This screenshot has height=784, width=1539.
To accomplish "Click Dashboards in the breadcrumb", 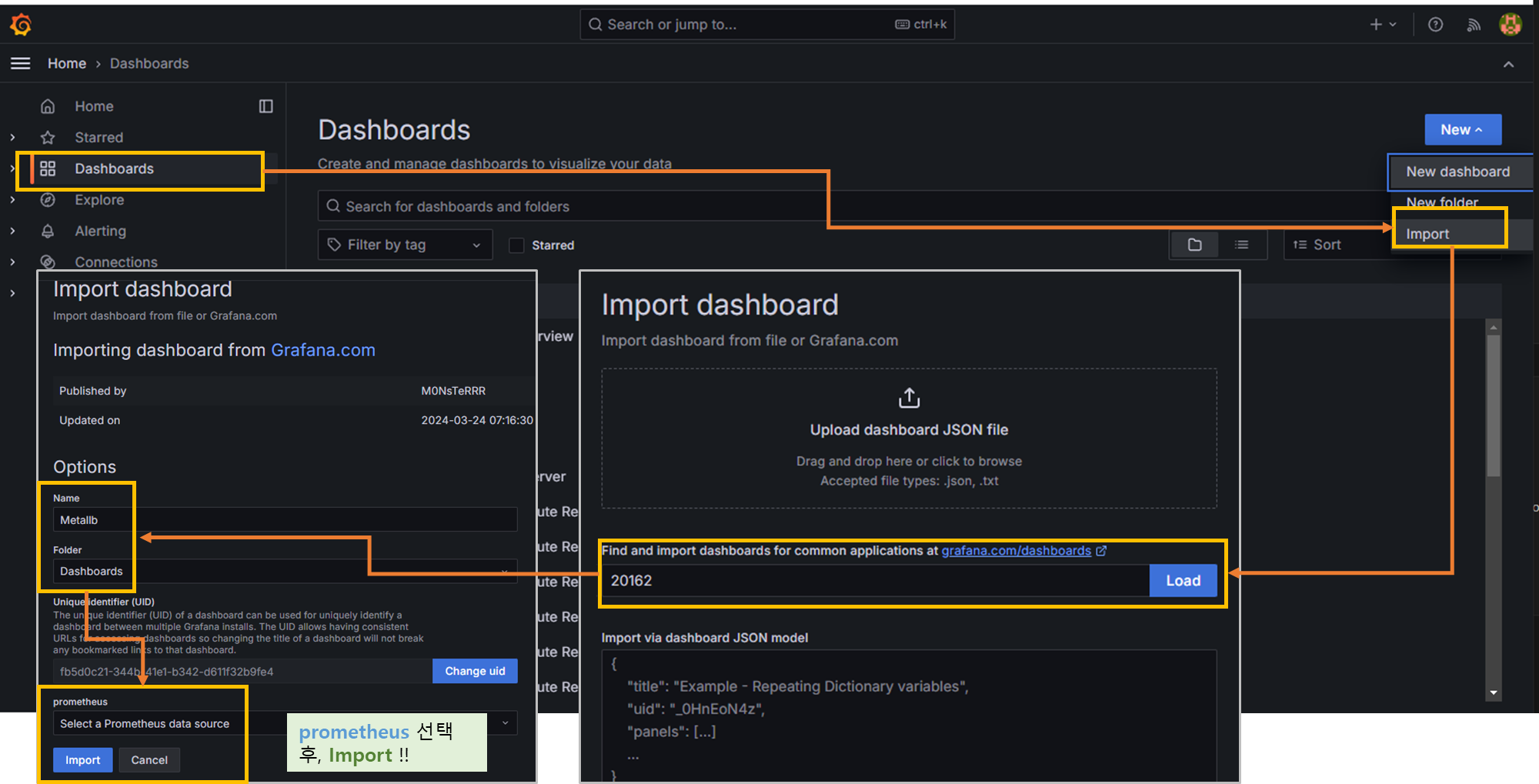I will coord(149,64).
